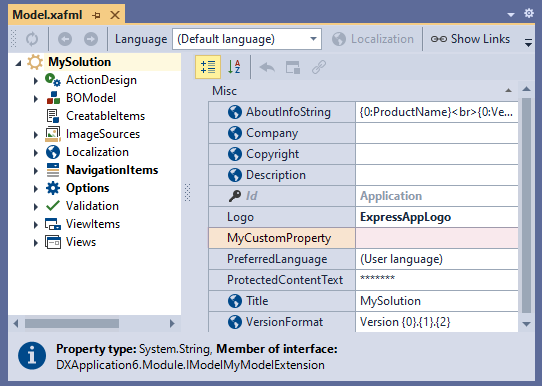Click the Show Links button
Image resolution: width=542 pixels, height=386 pixels.
pyautogui.click(x=470, y=39)
